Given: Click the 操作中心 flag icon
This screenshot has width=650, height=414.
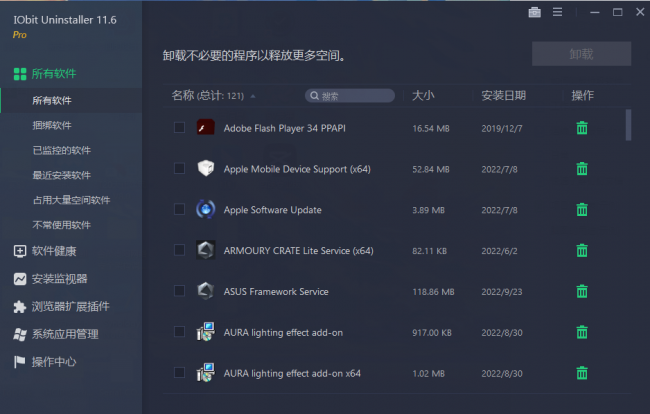Looking at the screenshot, I should click(19, 362).
